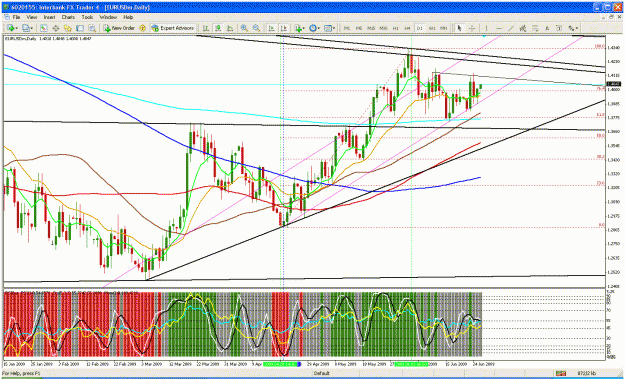The height and width of the screenshot is (379, 625).
Task: Open the Tools menu
Action: click(x=87, y=18)
